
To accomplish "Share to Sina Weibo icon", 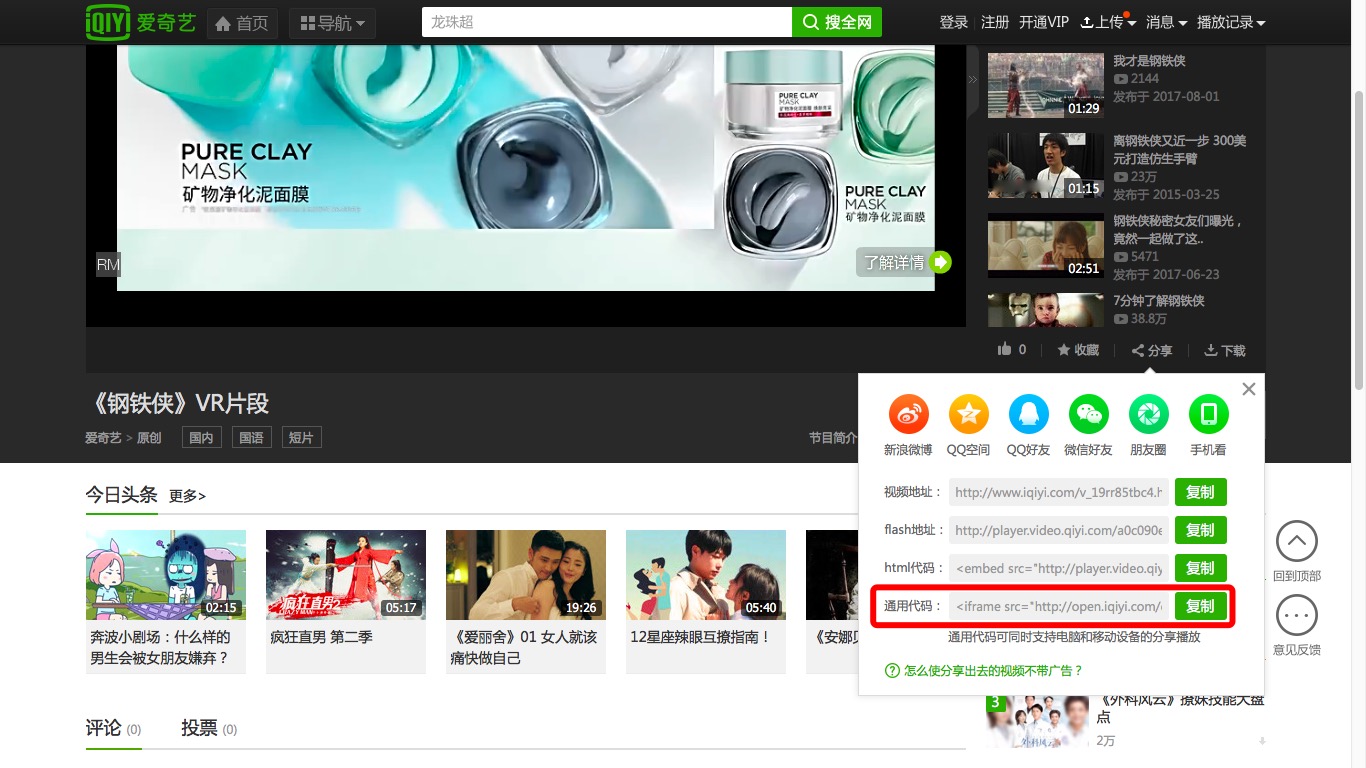I will 908,414.
